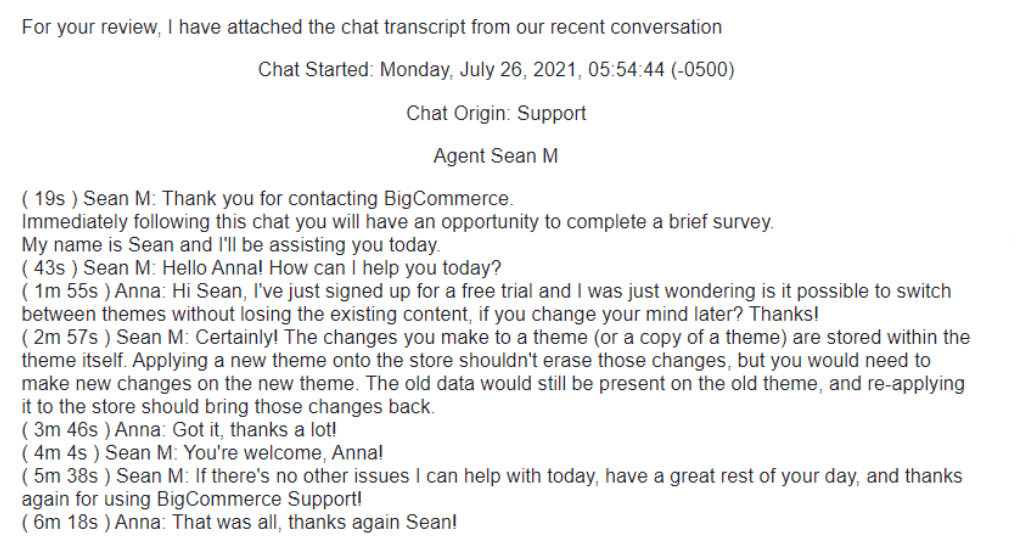This screenshot has width=1021, height=541.
Task: Click the '( 43s )' timestamp
Action: (49, 268)
